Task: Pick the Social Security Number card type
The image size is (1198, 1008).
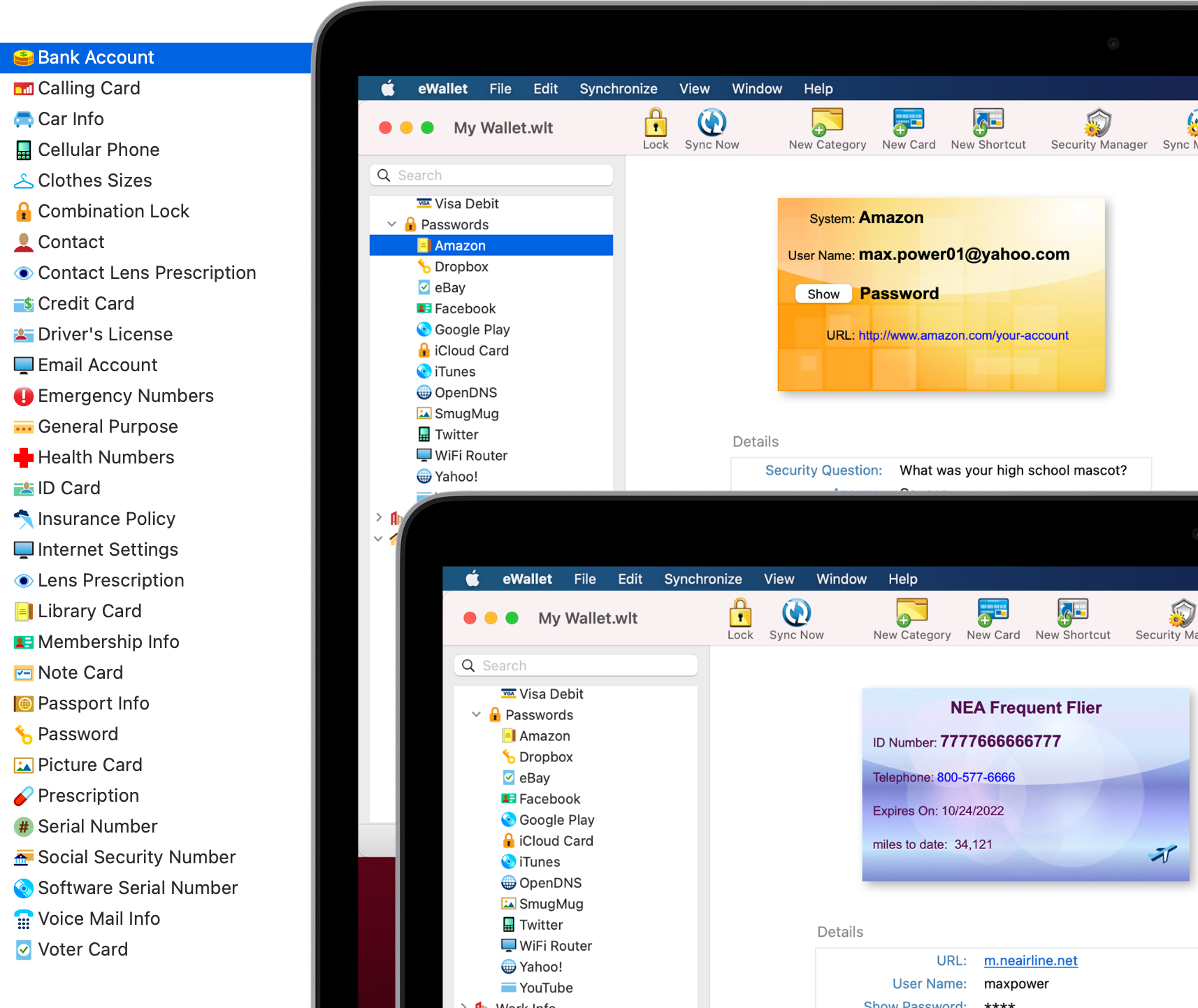Action: click(136, 857)
